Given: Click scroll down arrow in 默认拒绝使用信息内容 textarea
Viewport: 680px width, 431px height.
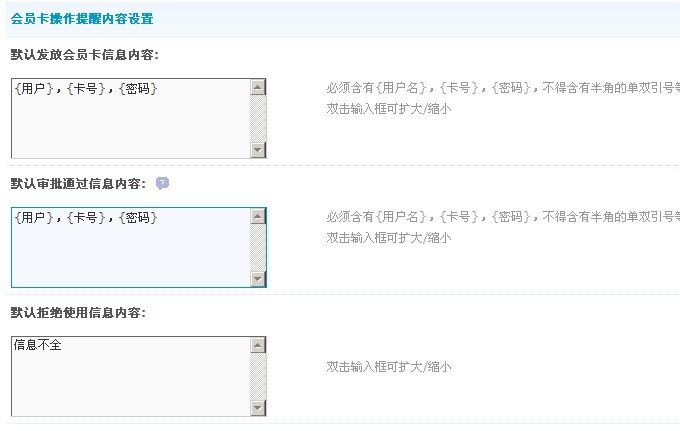Looking at the screenshot, I should coord(258,407).
